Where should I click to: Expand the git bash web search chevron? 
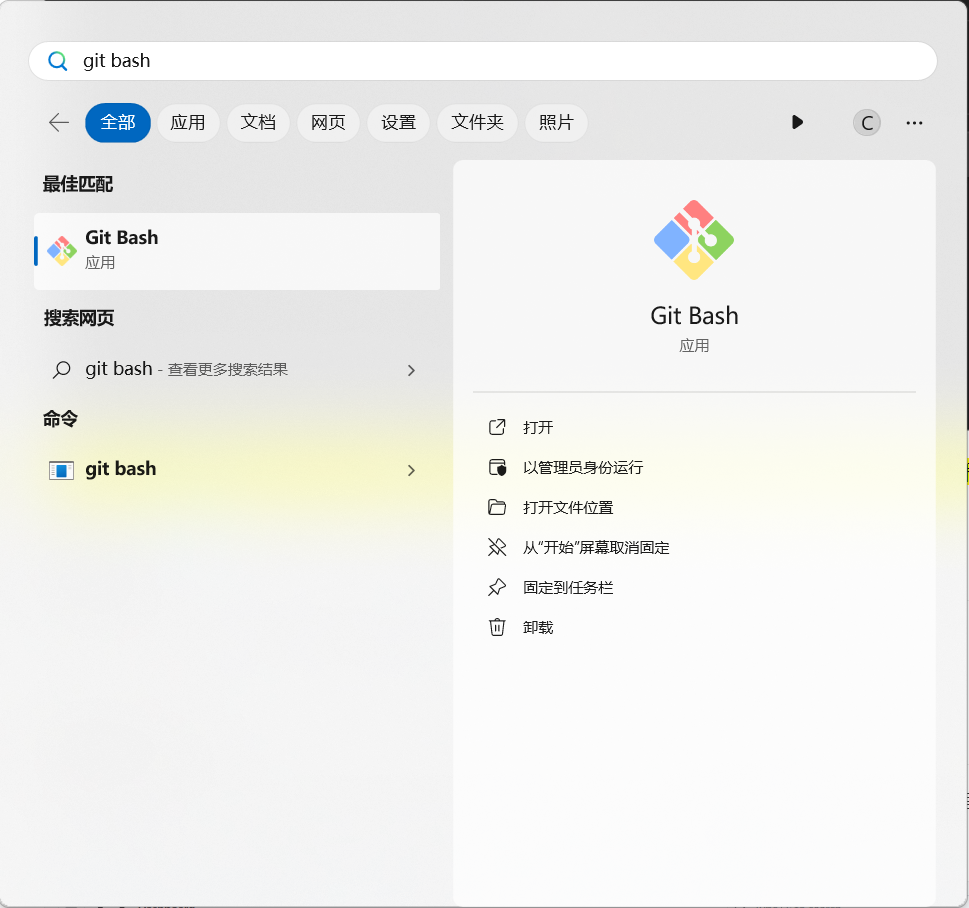click(411, 370)
